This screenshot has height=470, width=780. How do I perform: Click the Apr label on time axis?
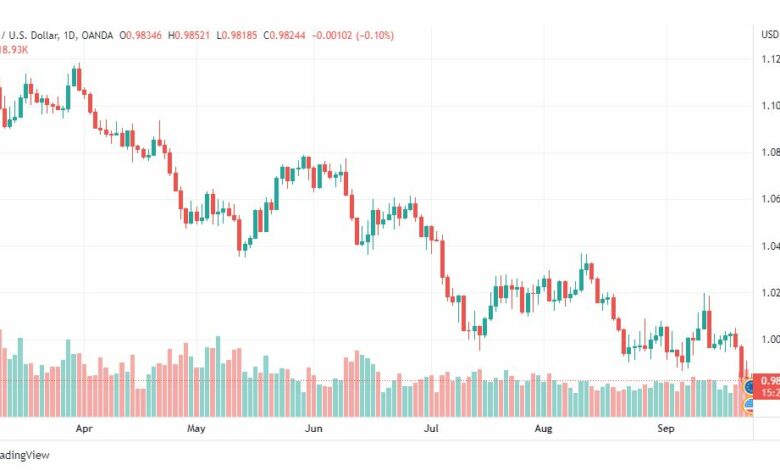[84, 428]
